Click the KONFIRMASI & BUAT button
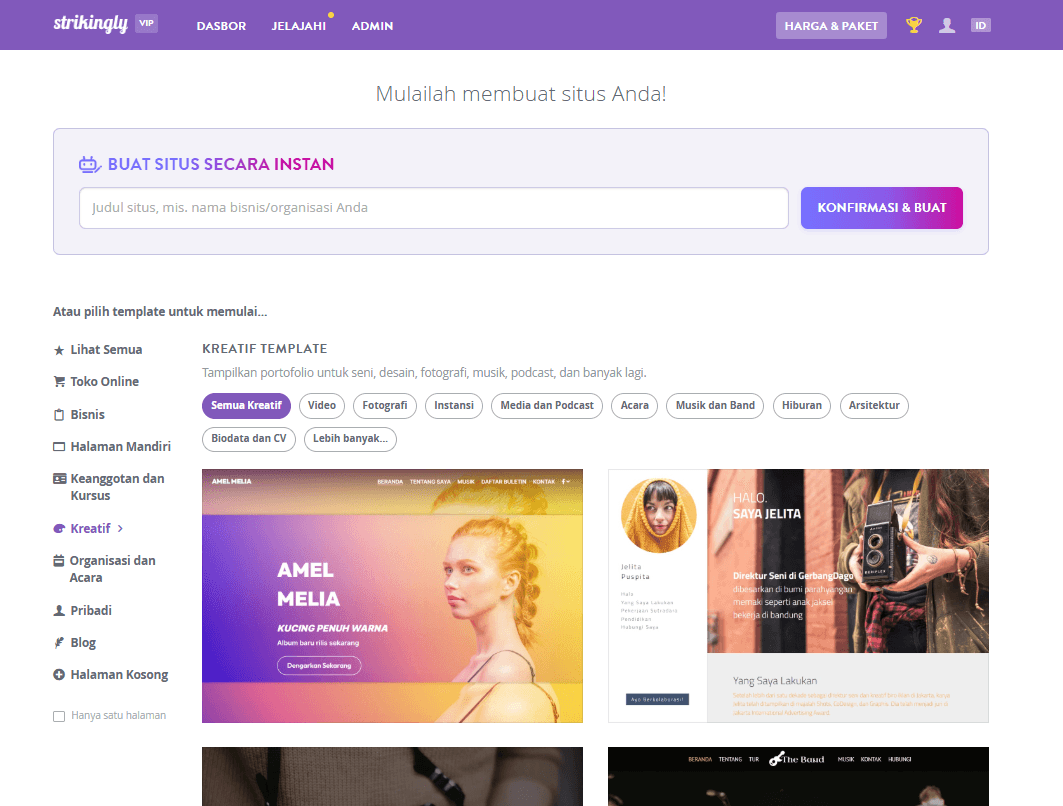The image size is (1063, 806). coord(881,208)
